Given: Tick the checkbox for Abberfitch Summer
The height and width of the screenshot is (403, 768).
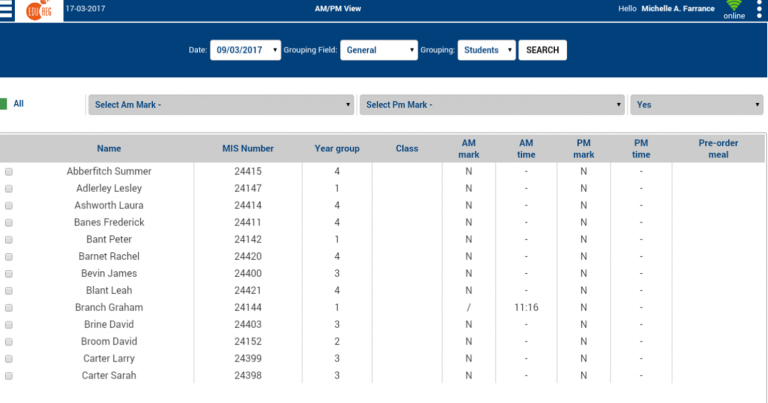Looking at the screenshot, I should click(9, 172).
